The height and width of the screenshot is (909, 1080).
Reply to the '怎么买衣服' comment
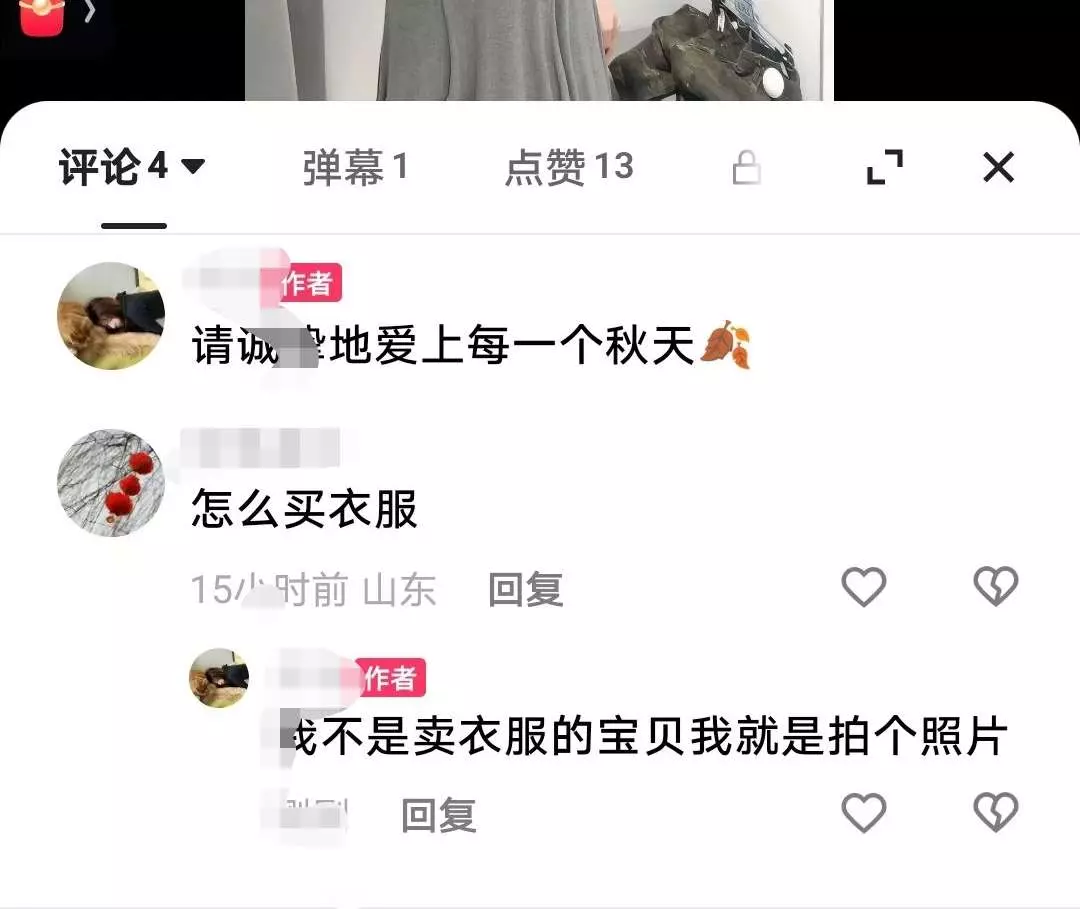coord(526,590)
